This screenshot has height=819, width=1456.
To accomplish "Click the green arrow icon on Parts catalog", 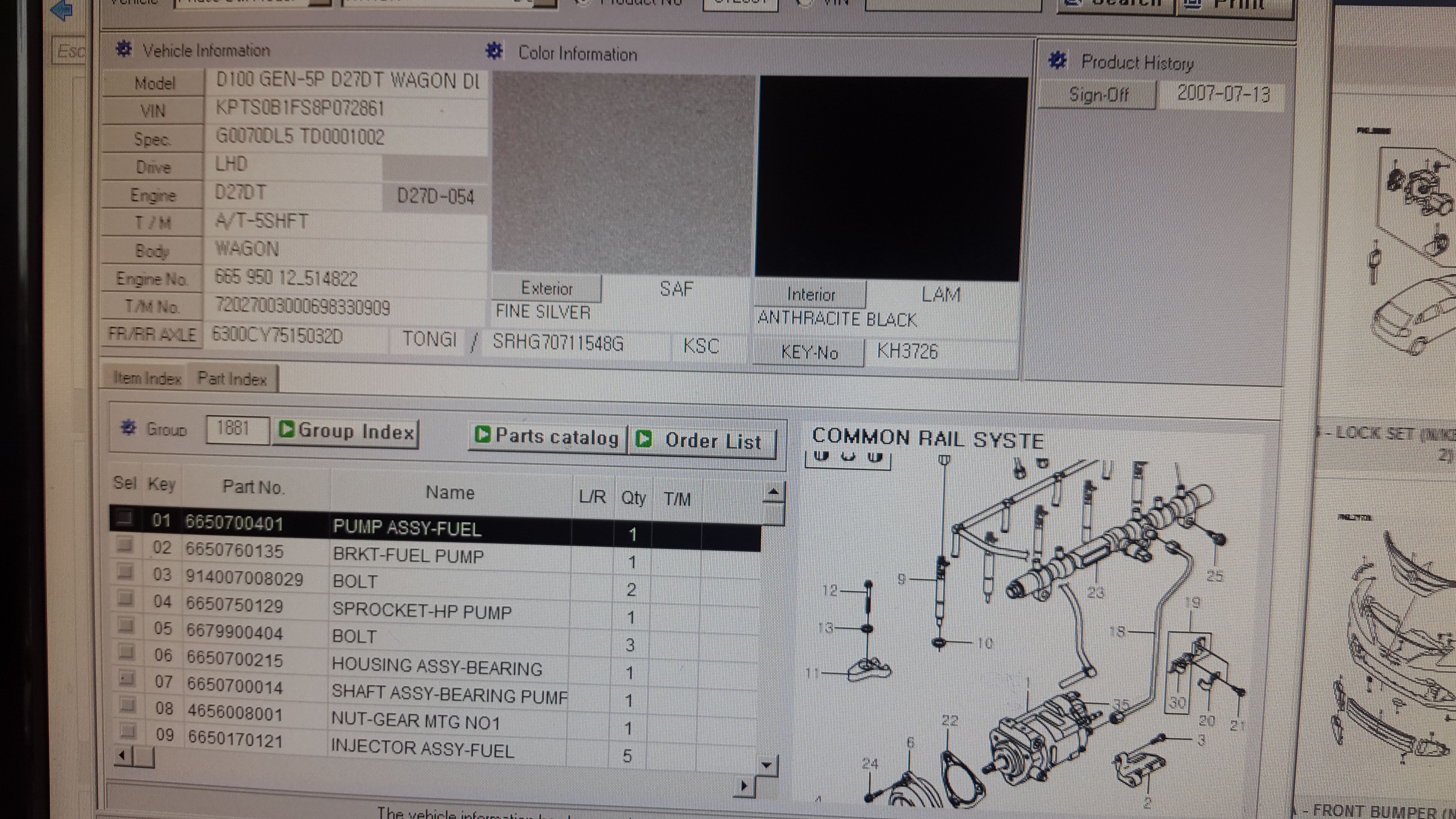I will pos(483,434).
